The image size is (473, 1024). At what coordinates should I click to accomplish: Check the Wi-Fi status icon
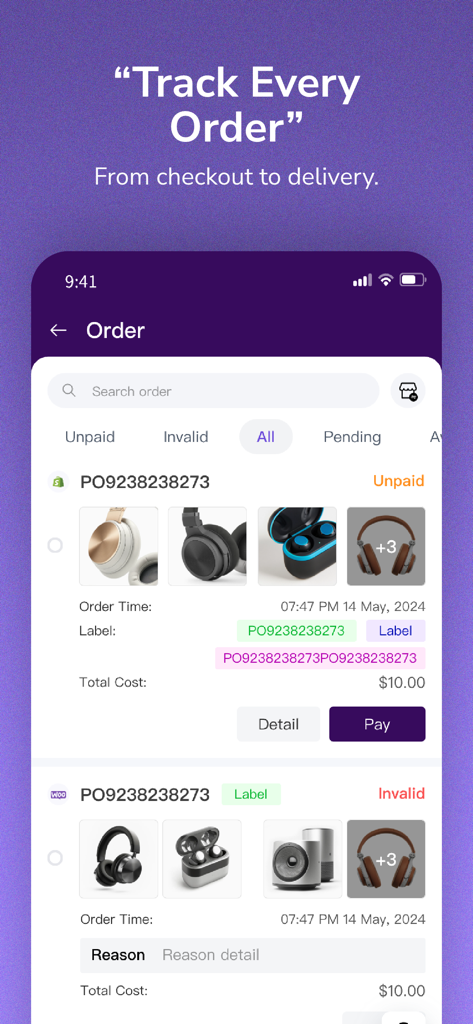386,280
